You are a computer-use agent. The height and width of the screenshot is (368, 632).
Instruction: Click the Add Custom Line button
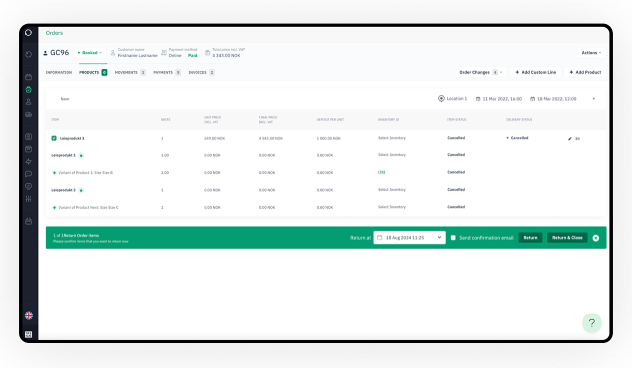click(x=536, y=72)
